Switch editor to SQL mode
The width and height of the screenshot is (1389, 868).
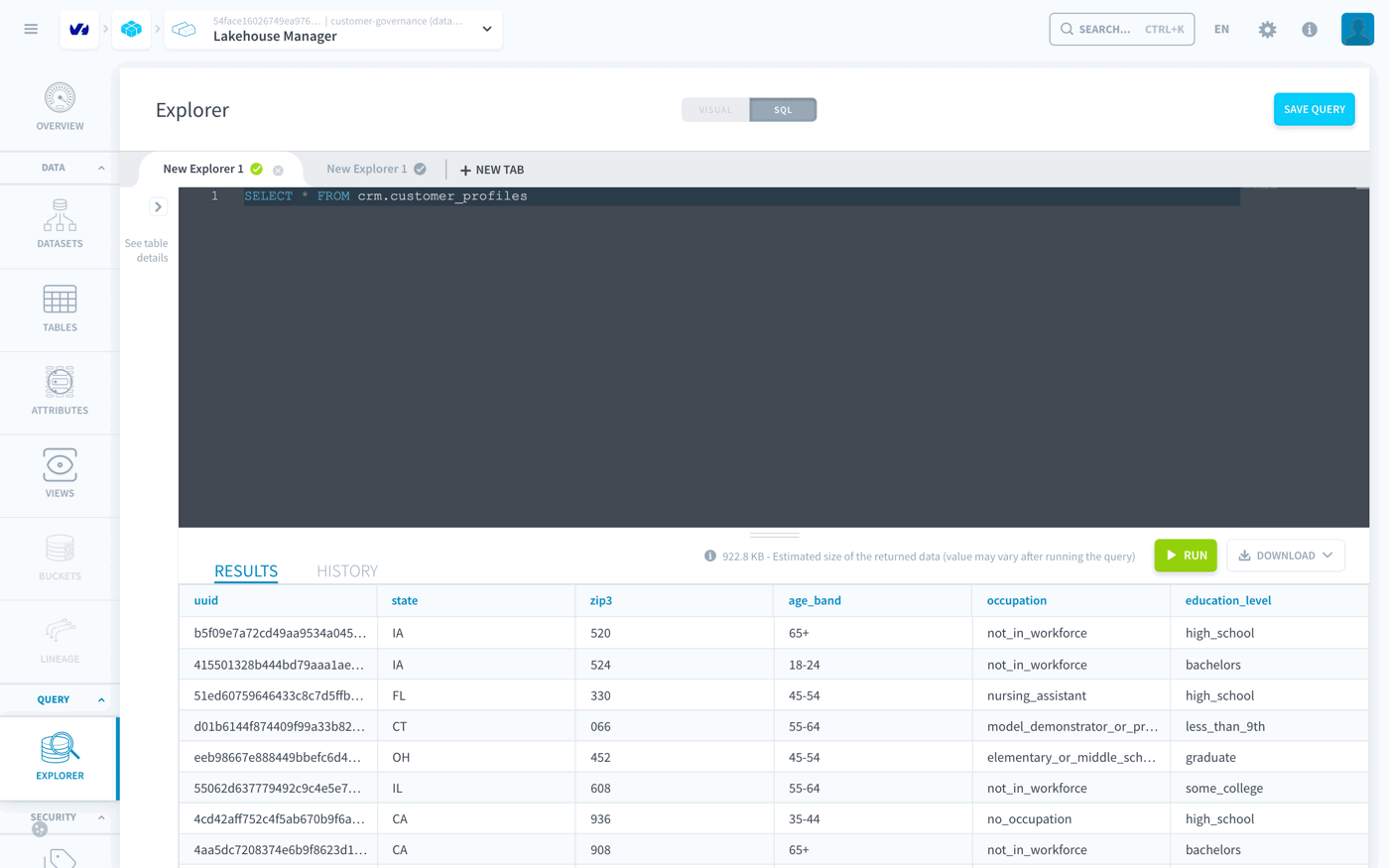(x=783, y=110)
